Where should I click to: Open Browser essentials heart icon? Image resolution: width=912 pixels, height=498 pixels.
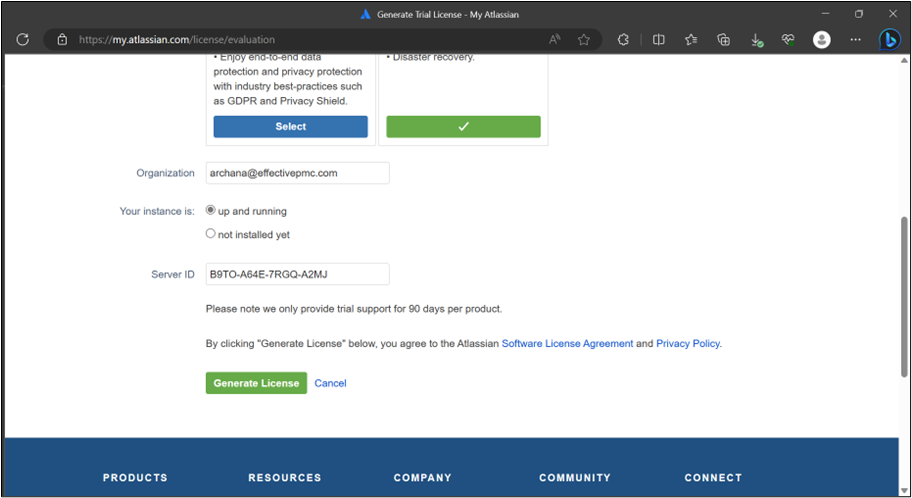(x=788, y=40)
